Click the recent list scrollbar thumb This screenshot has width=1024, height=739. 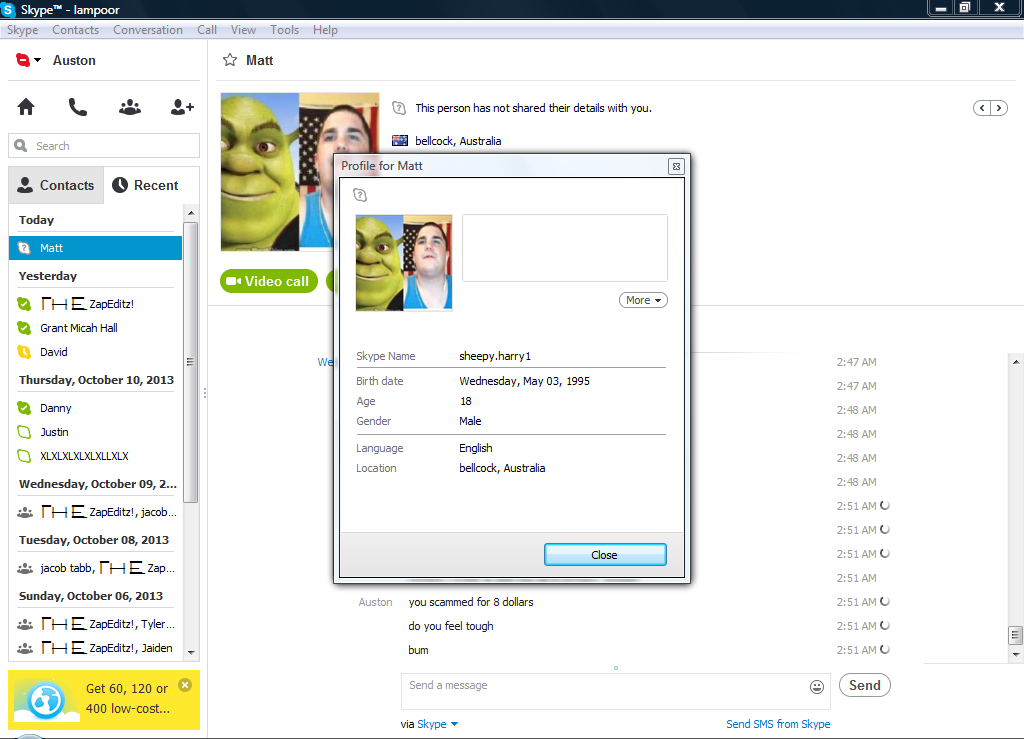190,362
